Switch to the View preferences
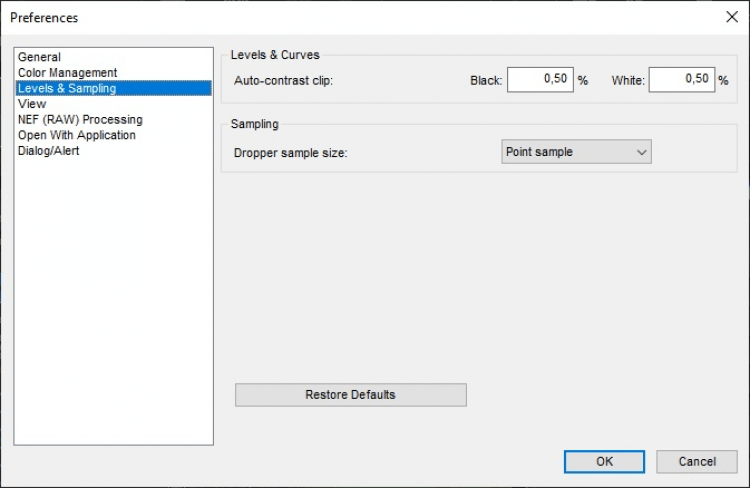This screenshot has height=488, width=750. click(32, 104)
